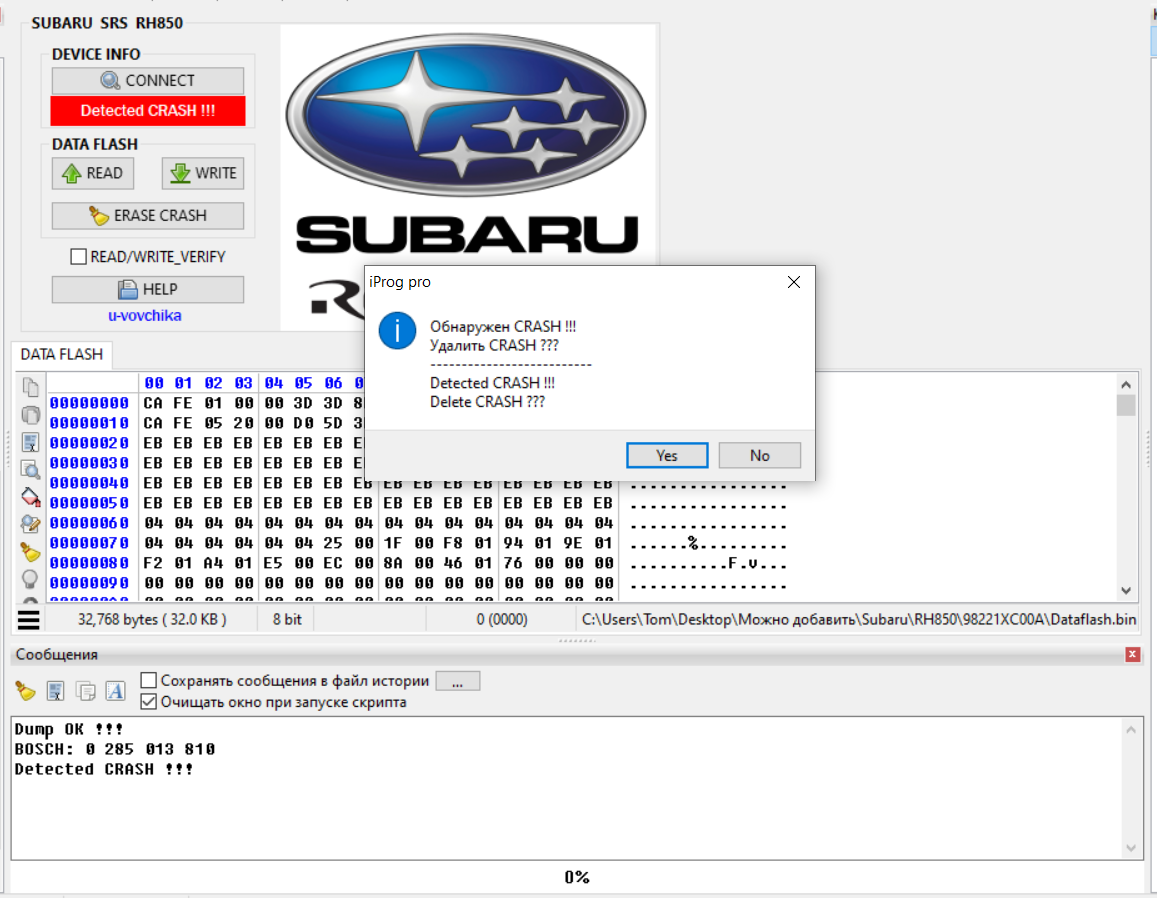
Task: Click the column header 04 in the hex editor
Action: [x=274, y=383]
